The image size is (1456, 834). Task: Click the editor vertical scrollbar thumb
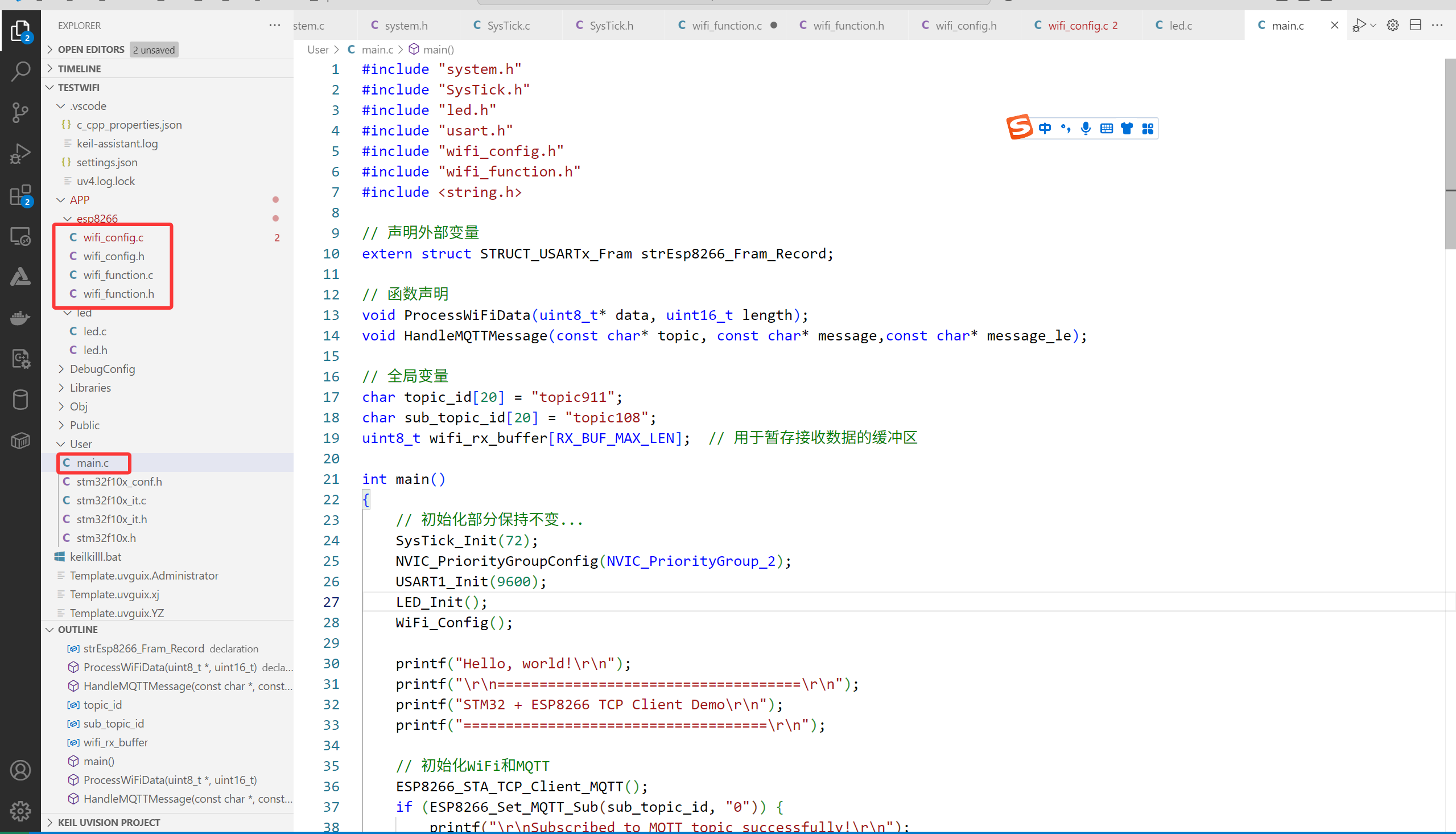(x=1450, y=155)
